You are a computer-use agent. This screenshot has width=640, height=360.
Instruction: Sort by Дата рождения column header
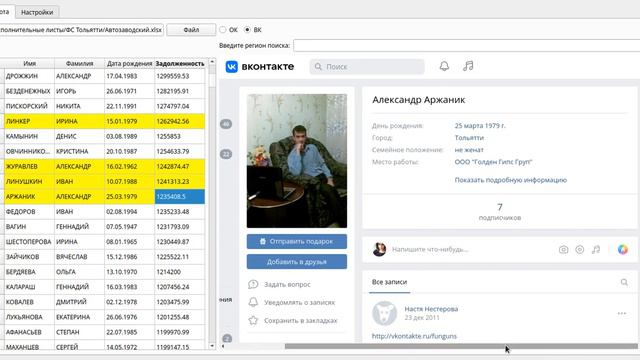pos(129,63)
